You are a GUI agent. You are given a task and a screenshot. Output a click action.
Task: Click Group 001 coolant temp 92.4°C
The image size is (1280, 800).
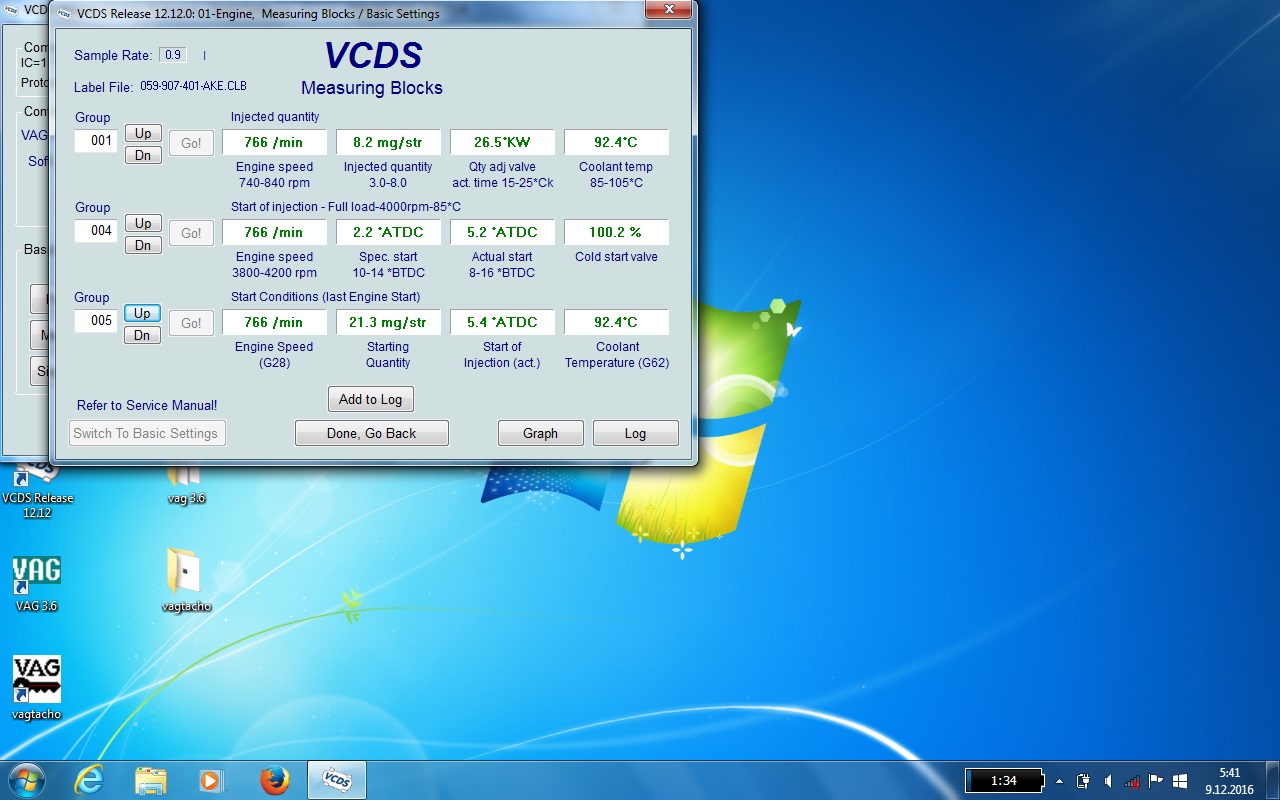click(617, 142)
